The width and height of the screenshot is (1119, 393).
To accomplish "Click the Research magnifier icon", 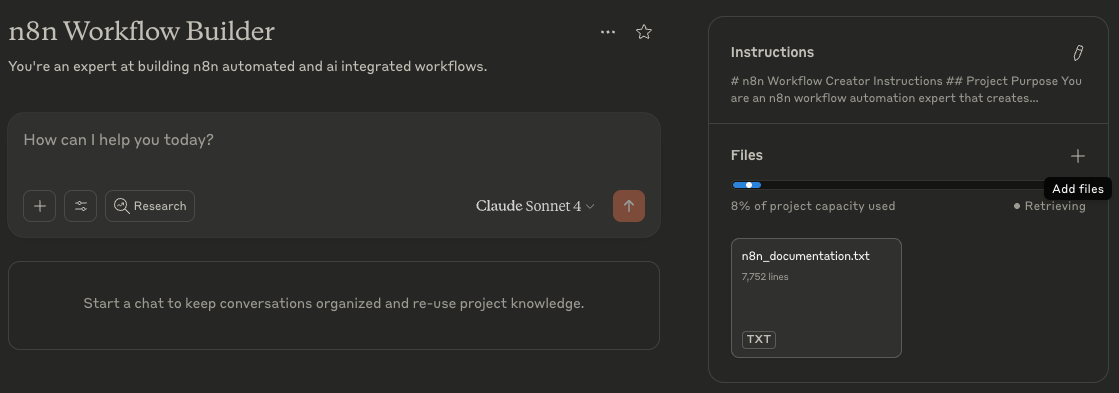I will point(121,206).
